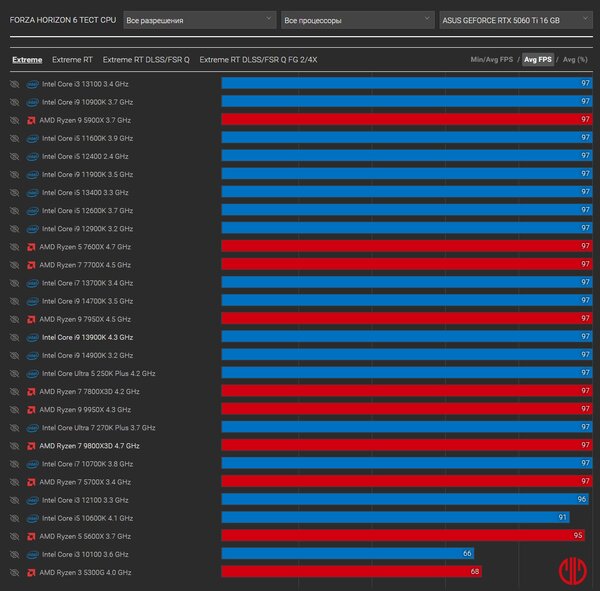
Task: Toggle eye icon for Core i3 12100
Action: pyautogui.click(x=15, y=500)
